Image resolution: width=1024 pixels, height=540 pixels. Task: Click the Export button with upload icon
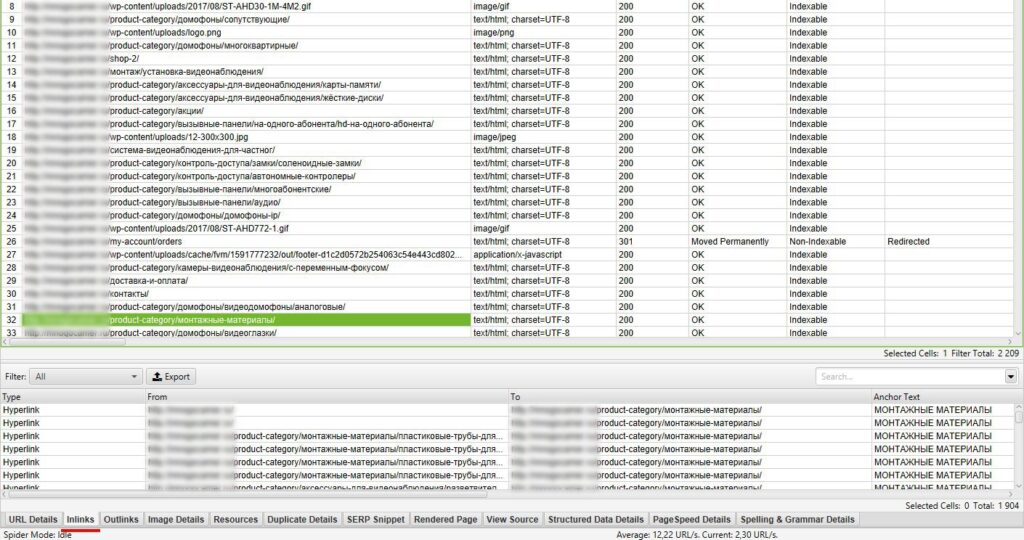[171, 377]
